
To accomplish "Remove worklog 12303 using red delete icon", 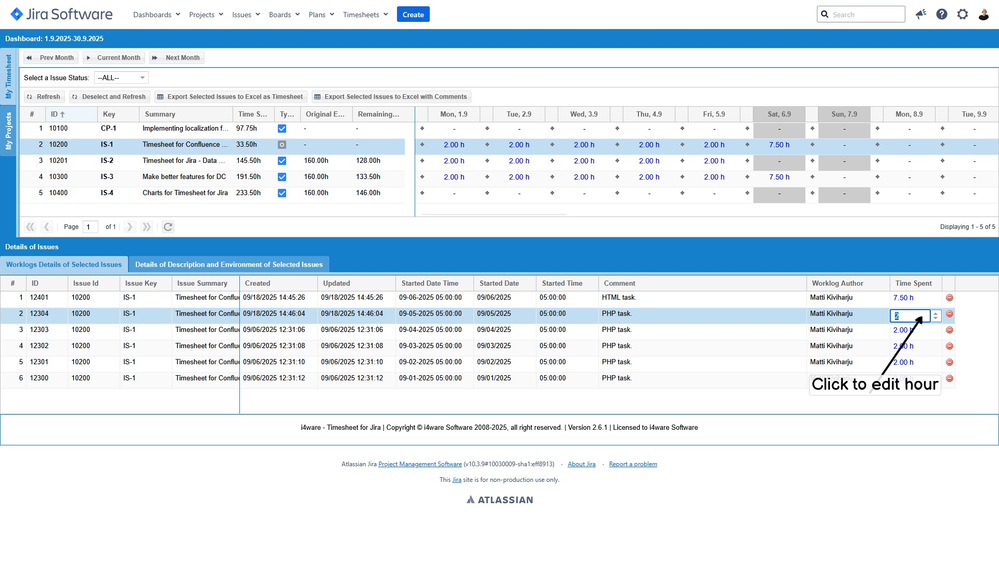I will [949, 330].
